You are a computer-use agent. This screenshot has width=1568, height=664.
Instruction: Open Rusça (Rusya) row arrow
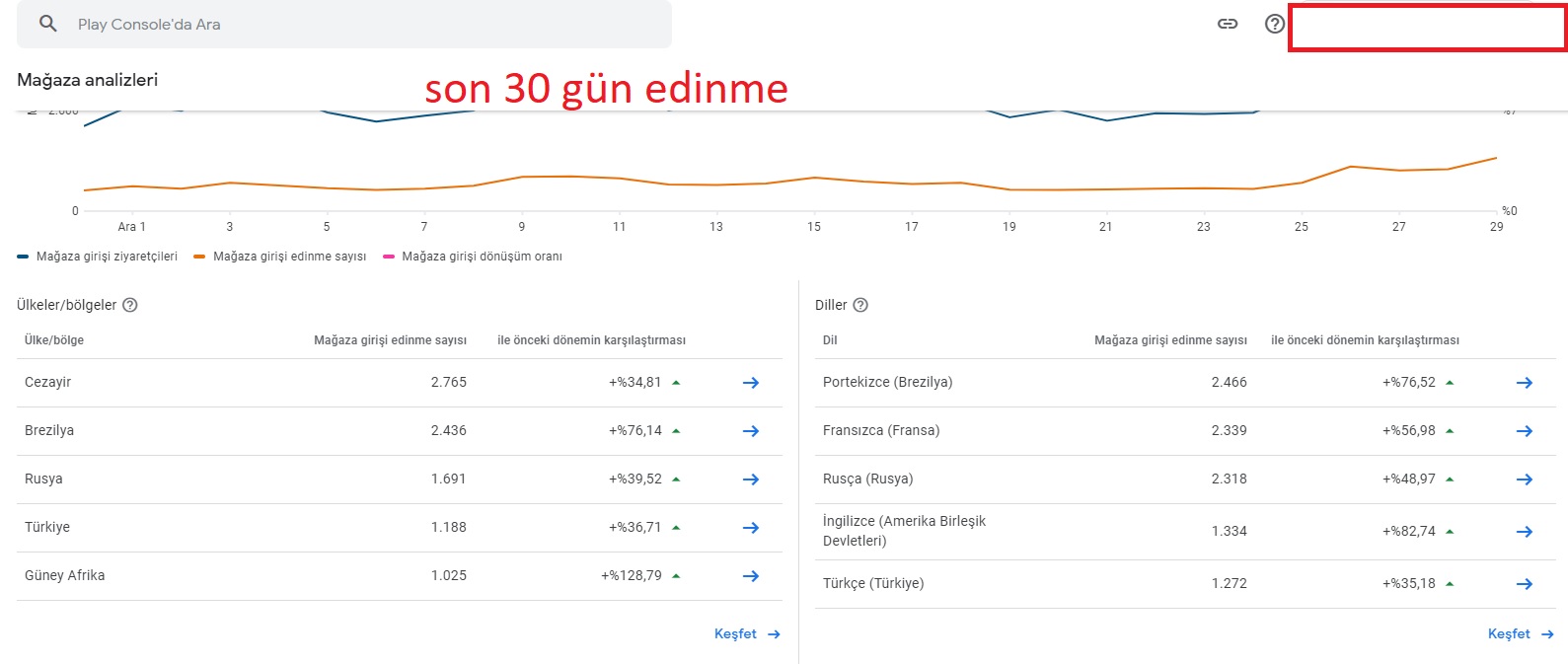tap(1525, 480)
